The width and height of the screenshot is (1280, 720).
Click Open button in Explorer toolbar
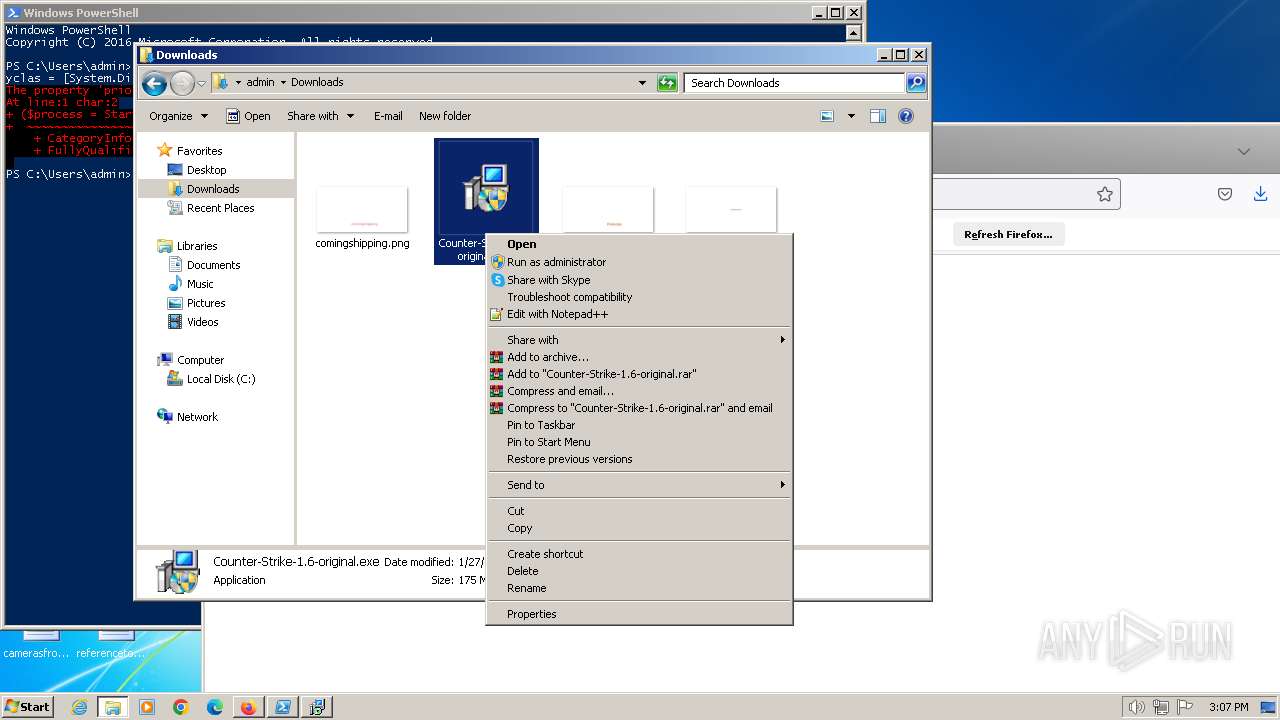tap(248, 116)
